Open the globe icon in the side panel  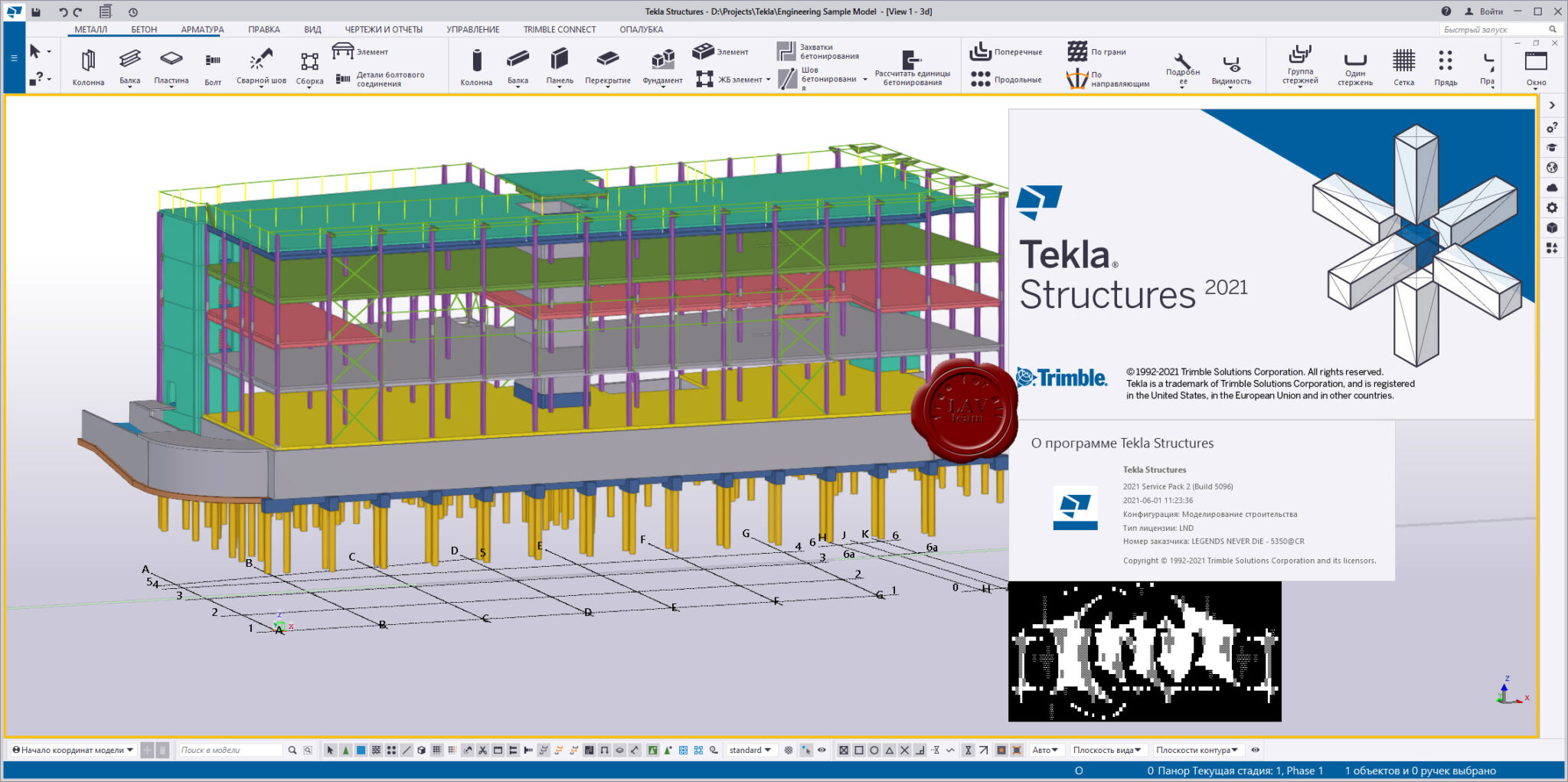(1552, 168)
